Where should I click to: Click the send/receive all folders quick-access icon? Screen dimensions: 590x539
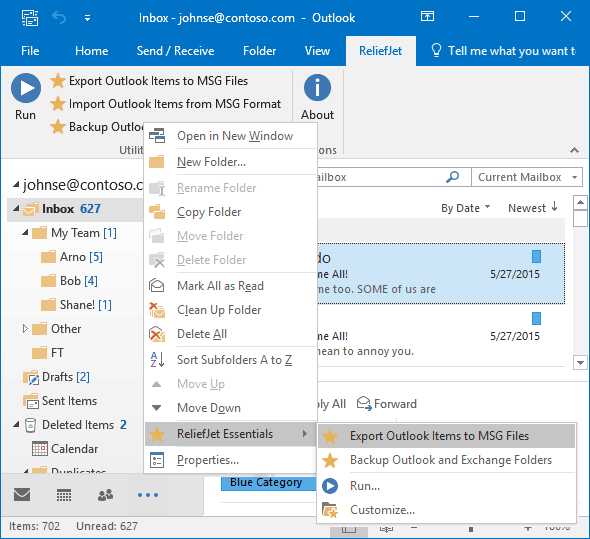click(30, 18)
